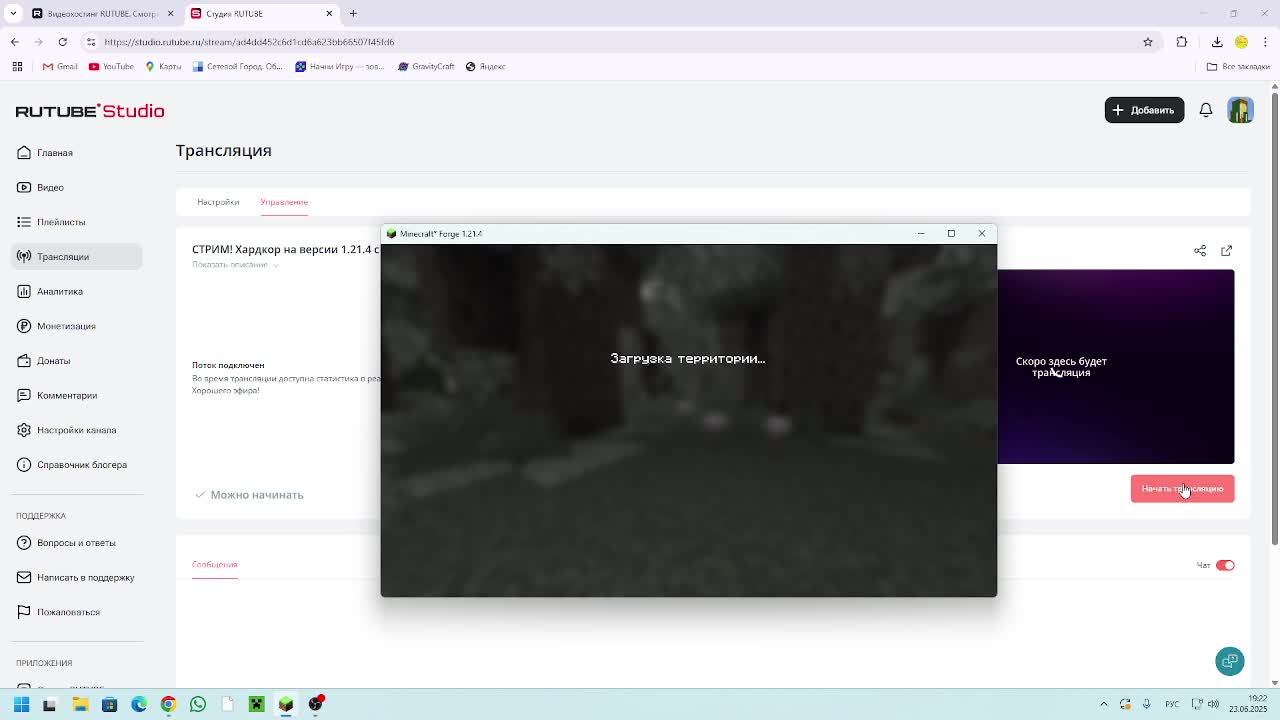Open the Windows Start menu
The height and width of the screenshot is (720, 1280).
(21, 704)
